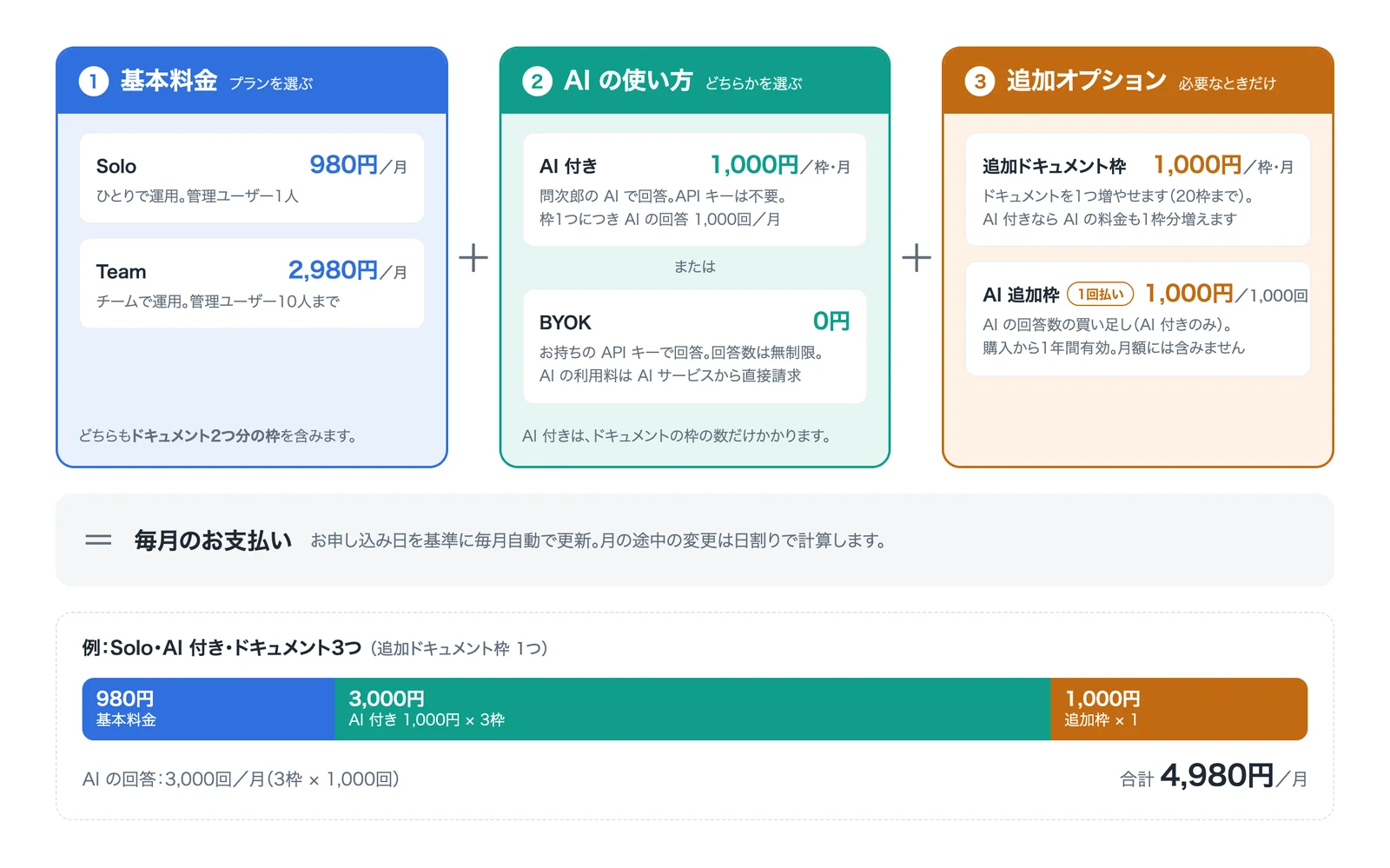Viewport: 1390px width, 868px height.
Task: Click the plus sign between AI and 追加オプション panels
Action: point(917,258)
